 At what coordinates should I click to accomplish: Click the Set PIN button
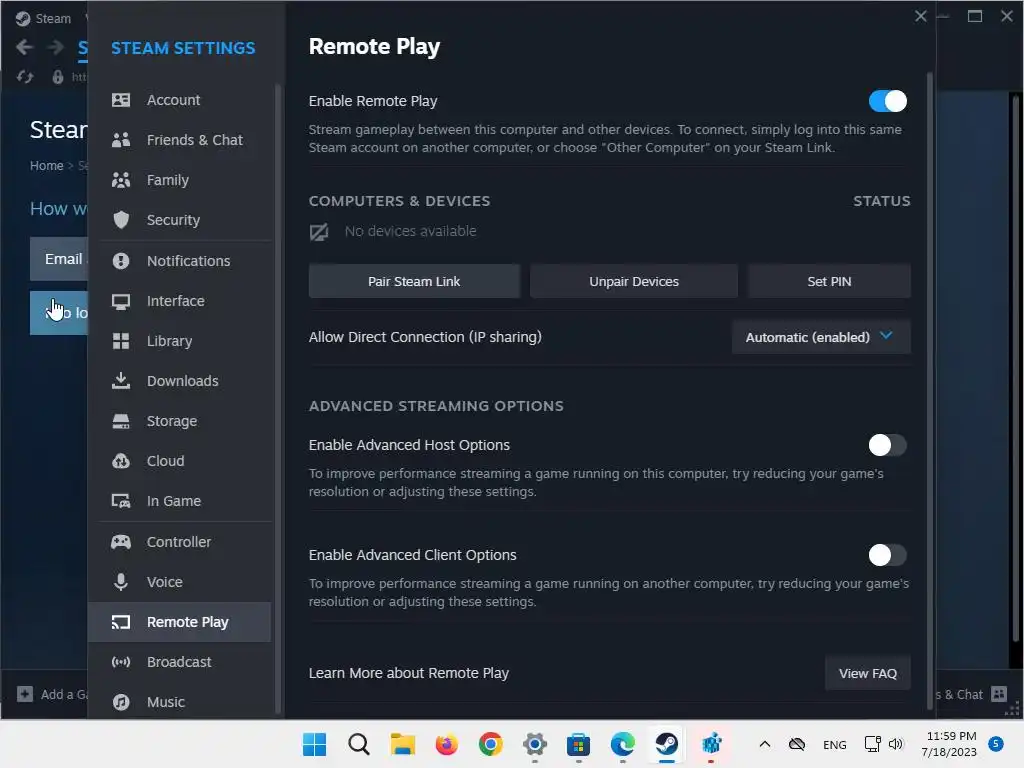click(829, 281)
